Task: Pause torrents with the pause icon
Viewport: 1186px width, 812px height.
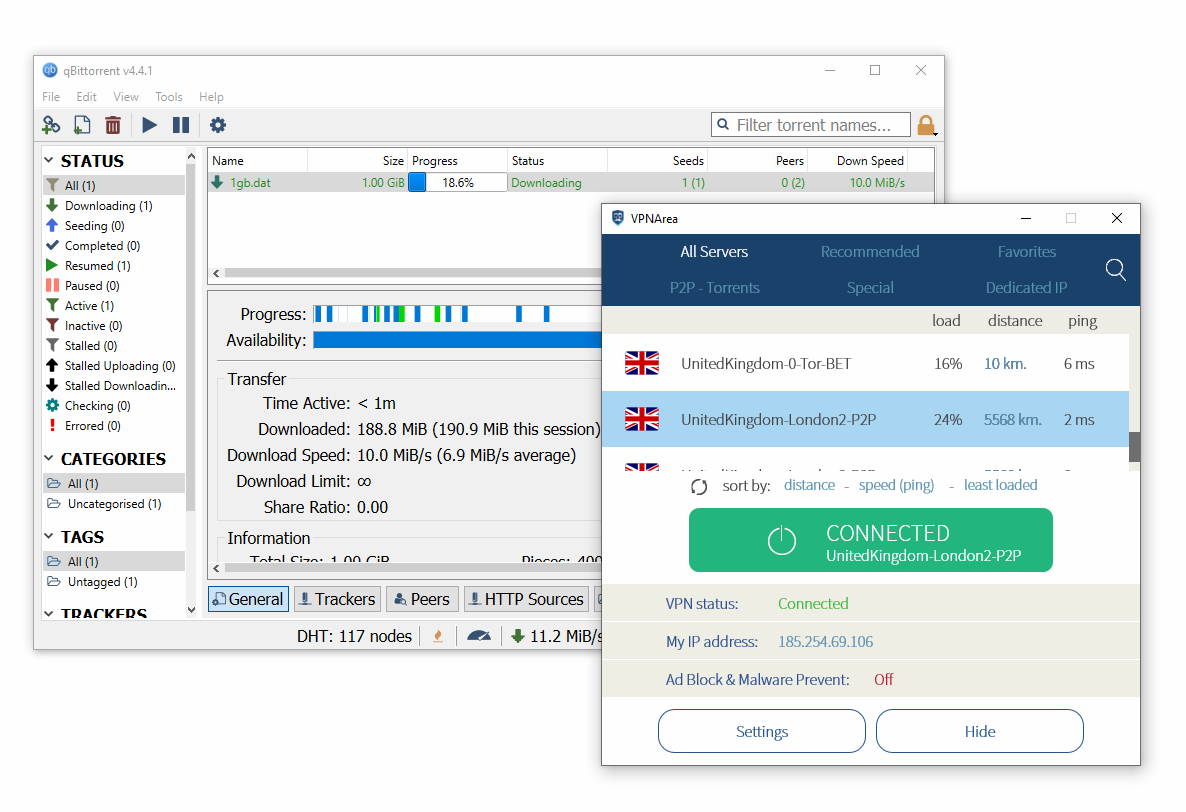Action: click(181, 125)
